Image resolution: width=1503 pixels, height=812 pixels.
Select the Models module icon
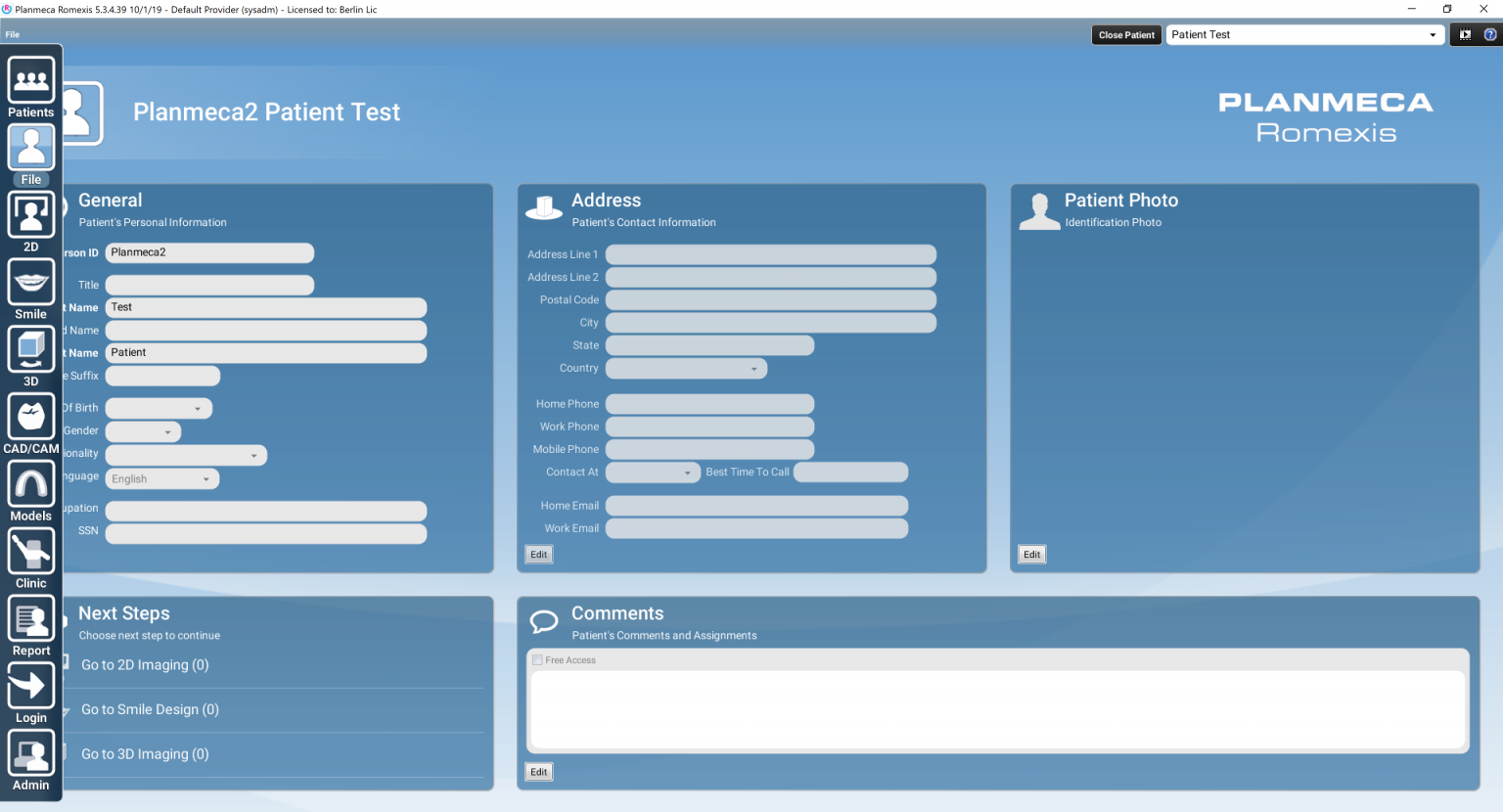click(31, 489)
